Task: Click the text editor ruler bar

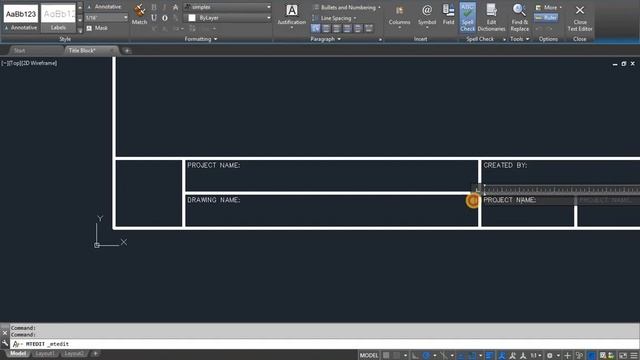Action: (x=562, y=189)
